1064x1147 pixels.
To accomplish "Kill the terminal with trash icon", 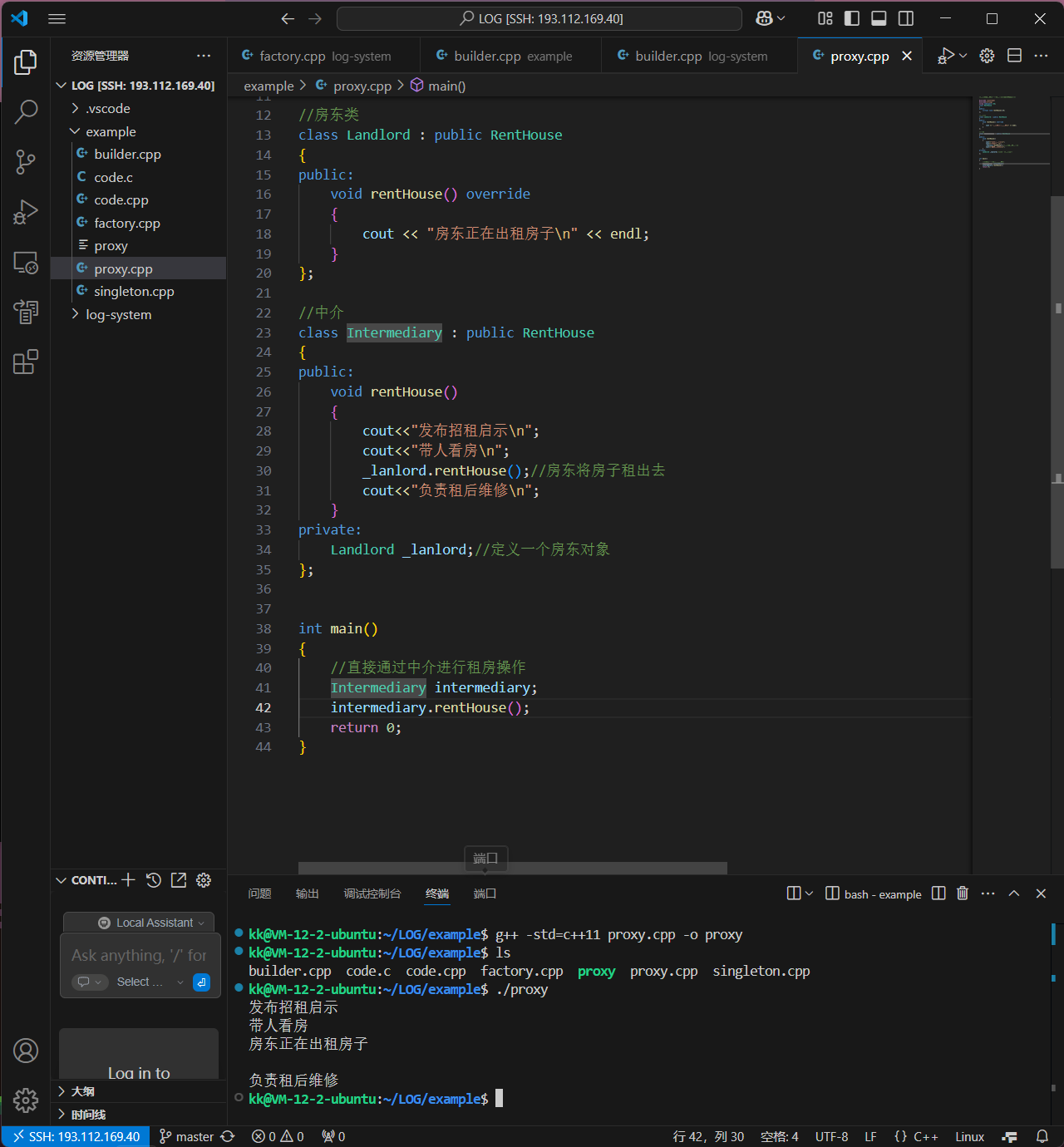I will [962, 893].
